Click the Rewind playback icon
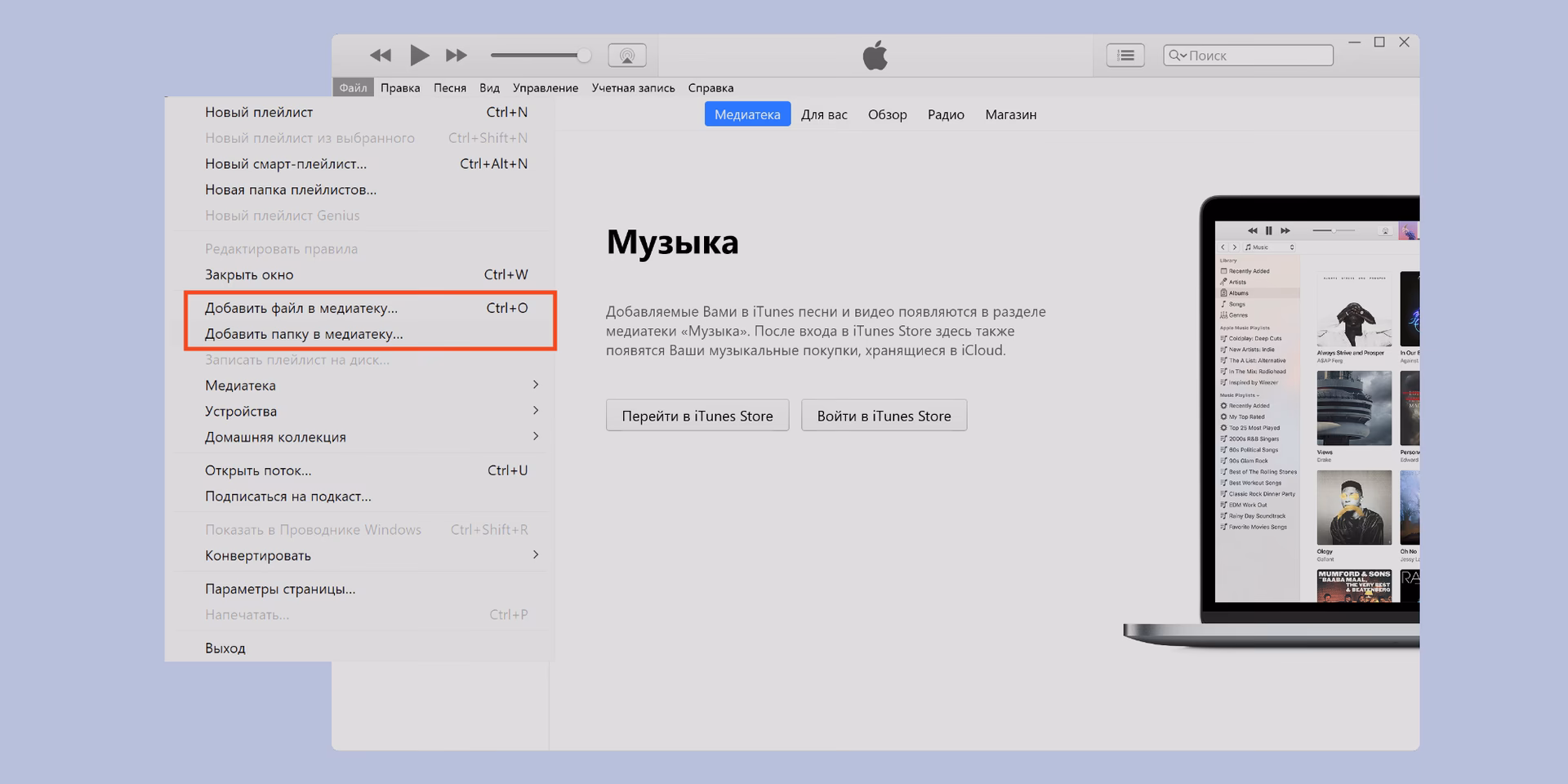1568x784 pixels. click(x=381, y=55)
